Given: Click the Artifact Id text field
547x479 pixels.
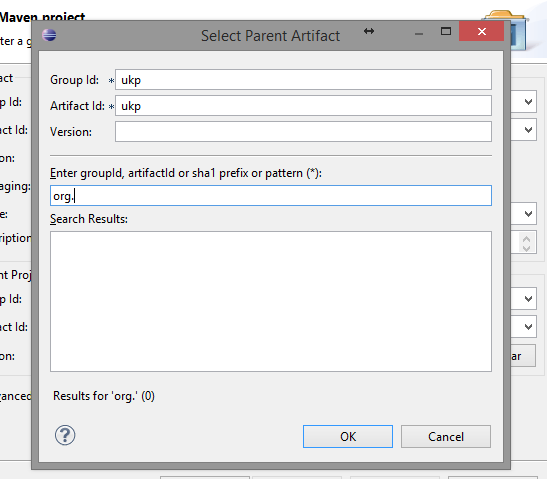Looking at the screenshot, I should coord(303,105).
